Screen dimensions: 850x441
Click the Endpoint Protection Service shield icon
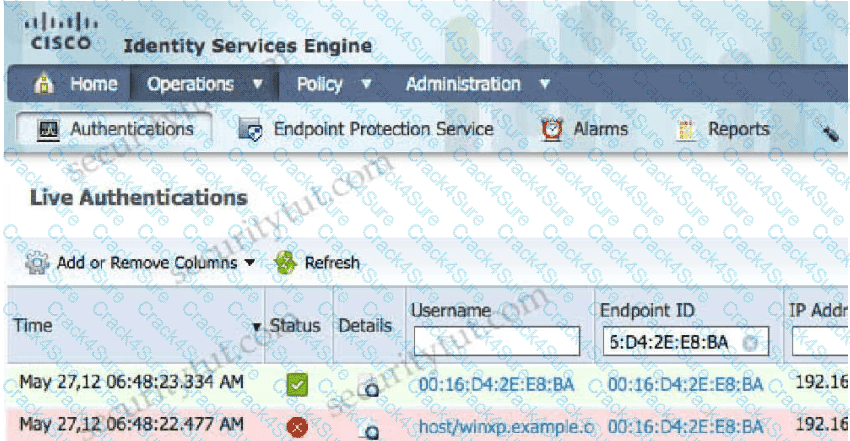(253, 130)
